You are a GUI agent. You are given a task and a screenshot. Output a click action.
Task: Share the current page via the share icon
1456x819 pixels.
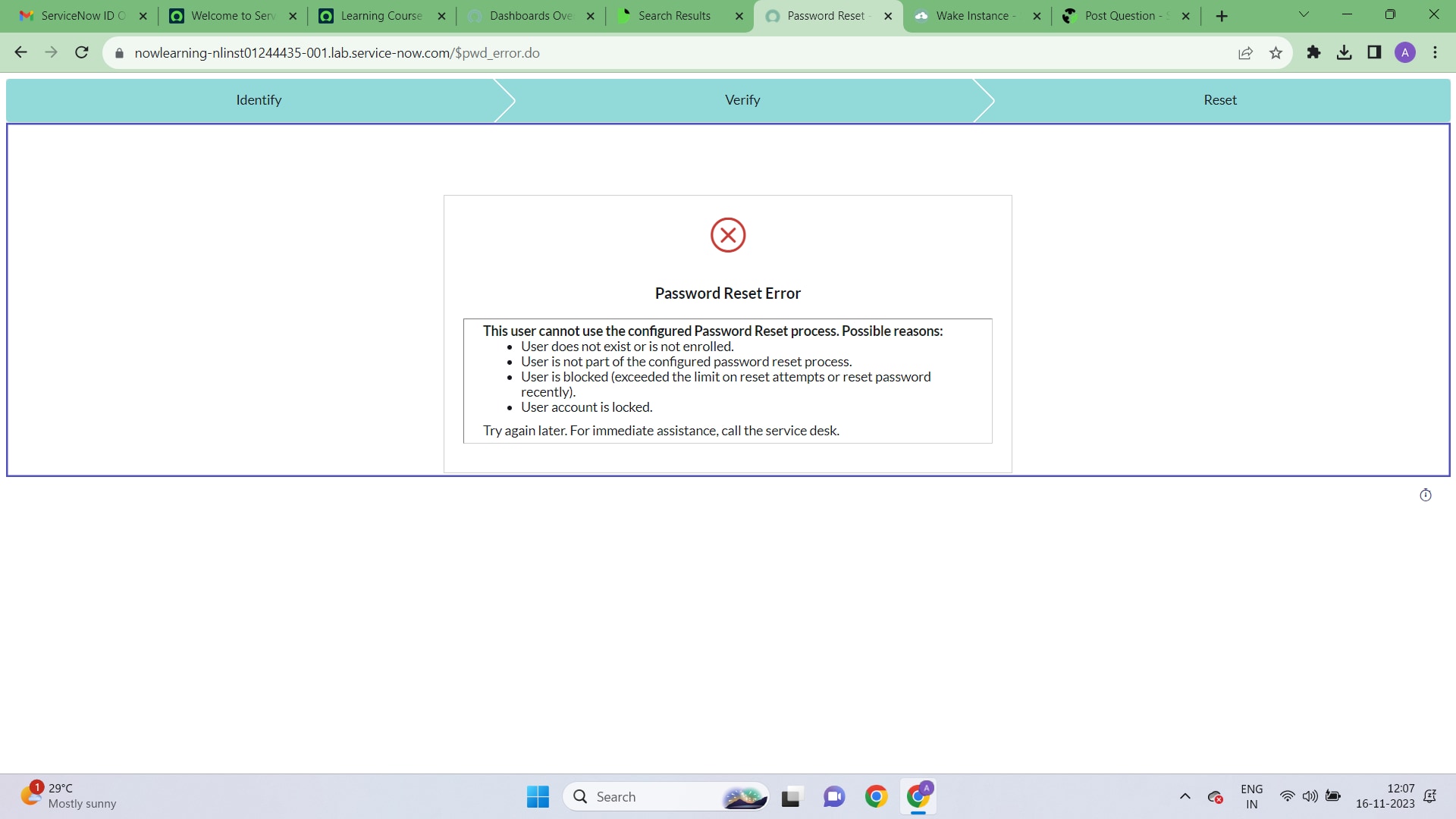point(1246,52)
